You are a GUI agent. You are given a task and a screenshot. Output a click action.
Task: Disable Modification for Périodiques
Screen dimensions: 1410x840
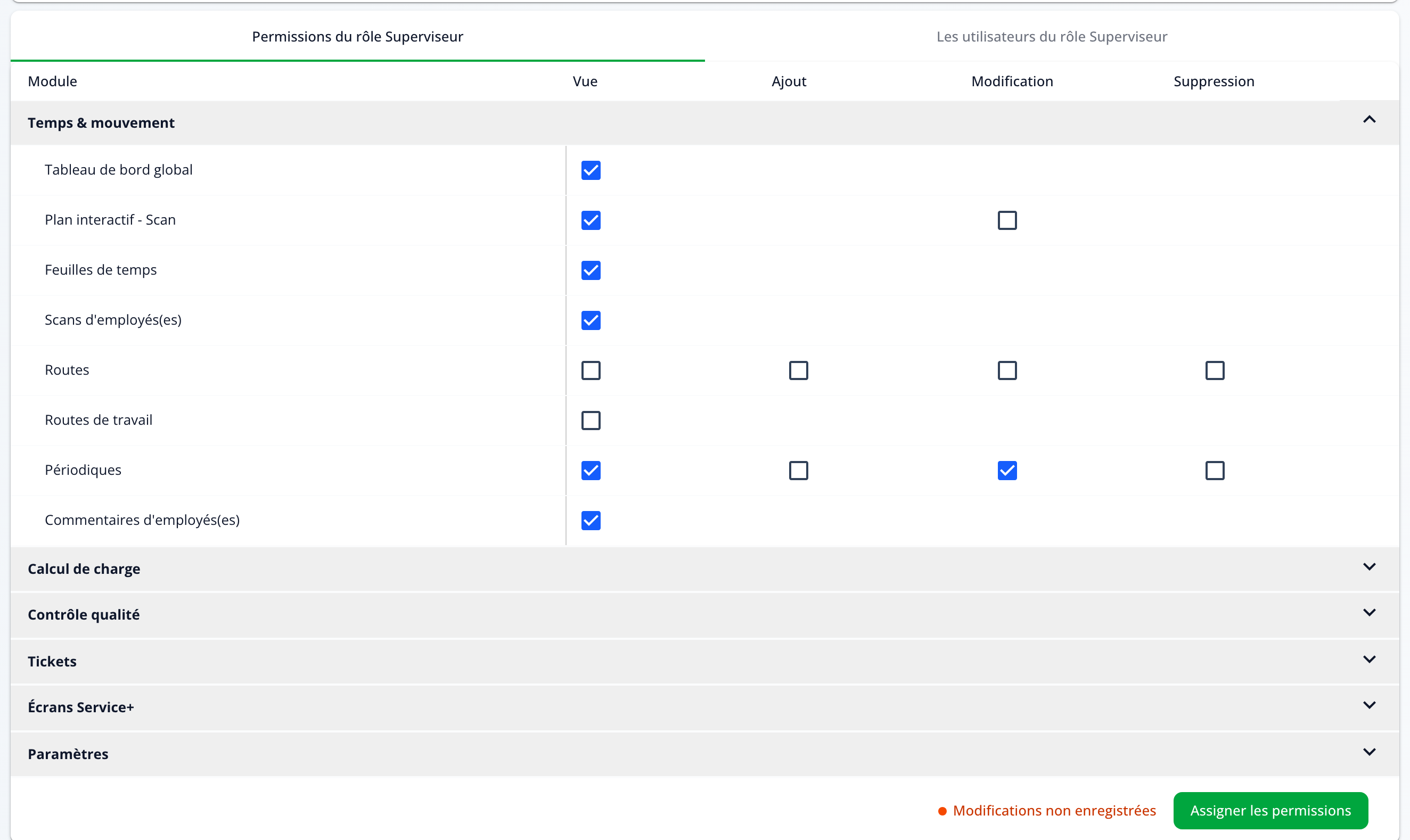click(x=1007, y=471)
